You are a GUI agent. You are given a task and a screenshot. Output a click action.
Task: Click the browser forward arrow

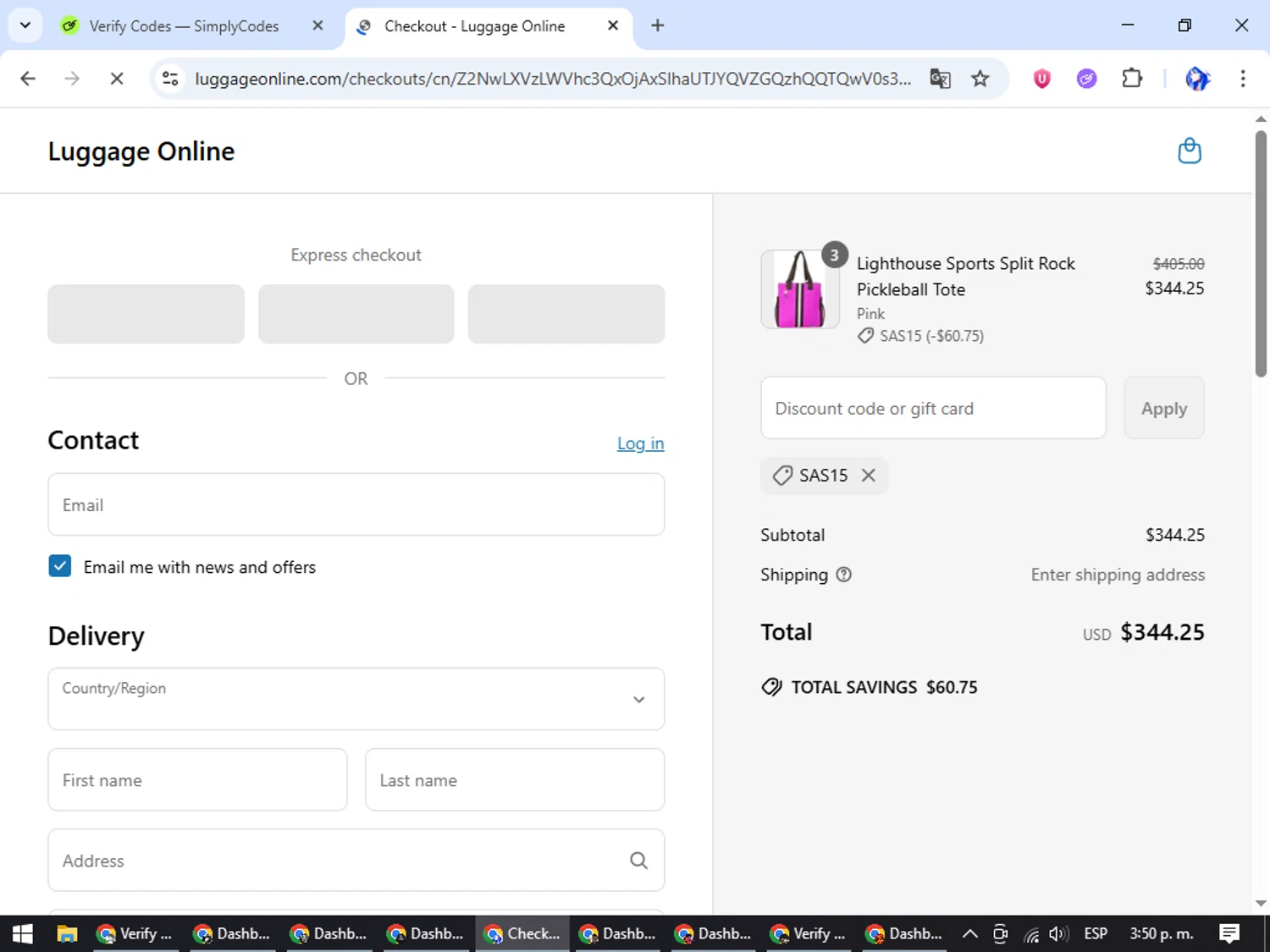(72, 79)
